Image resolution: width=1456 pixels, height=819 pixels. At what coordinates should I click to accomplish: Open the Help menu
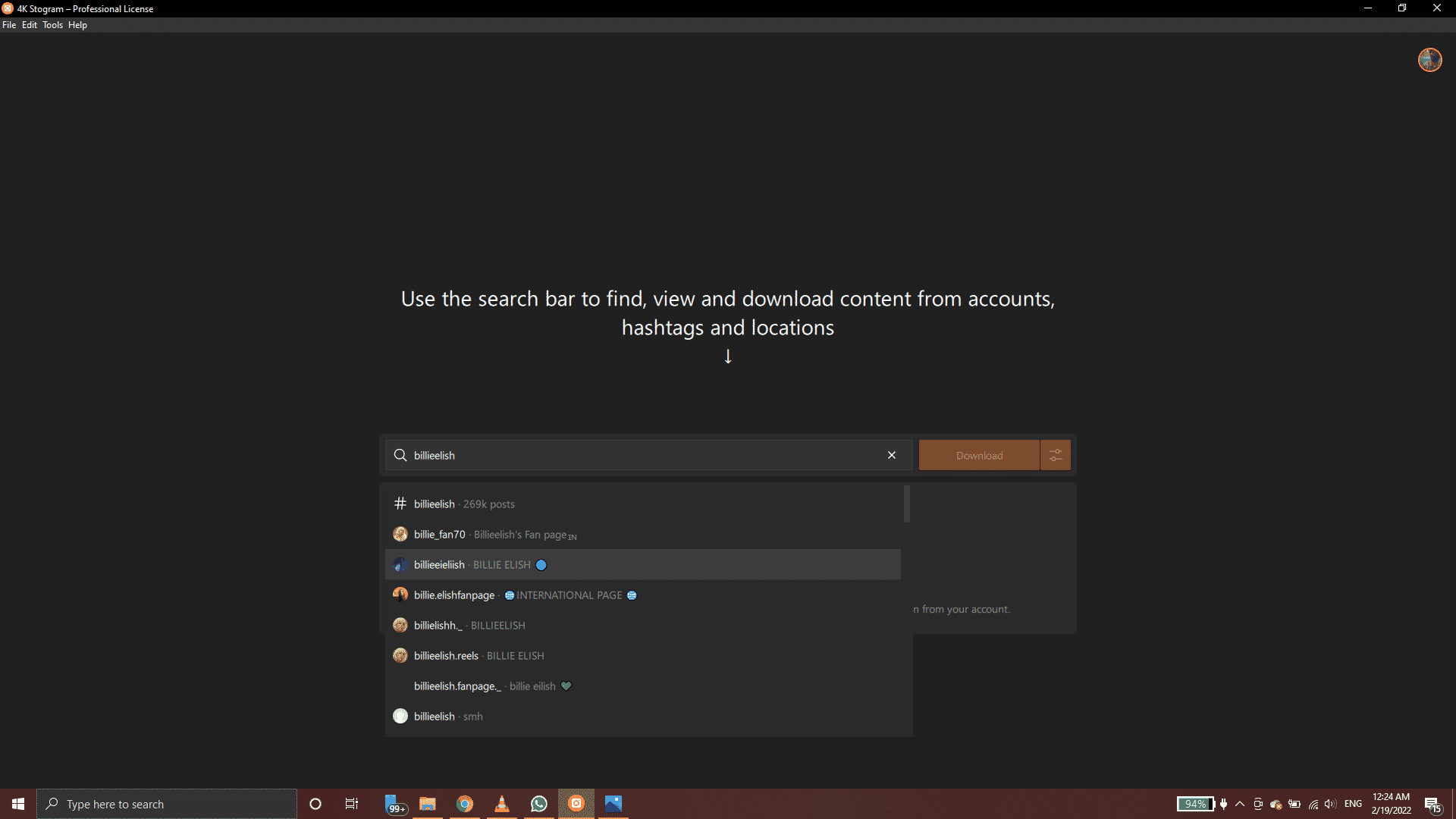pos(77,25)
